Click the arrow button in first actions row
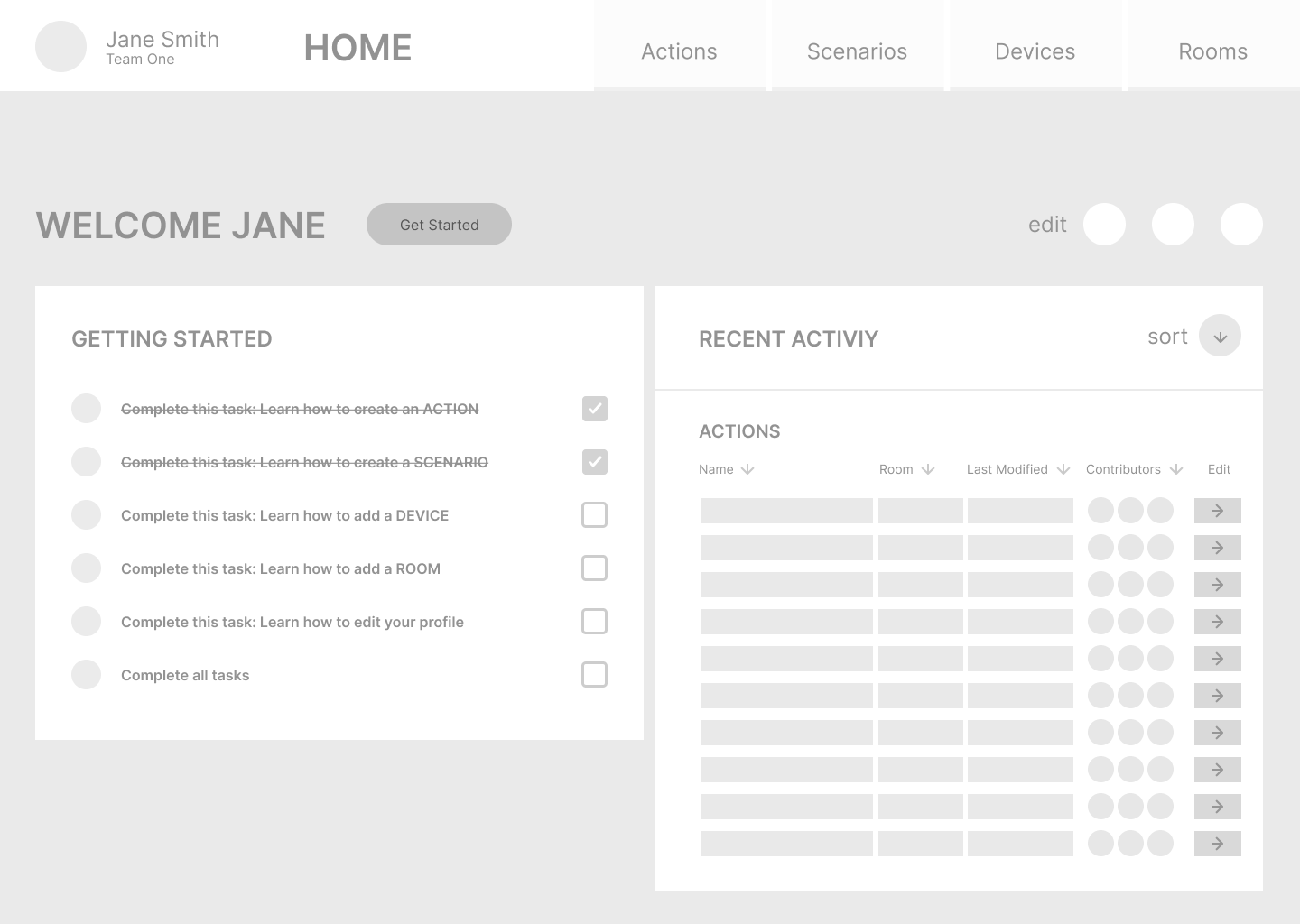1300x924 pixels. click(x=1217, y=511)
